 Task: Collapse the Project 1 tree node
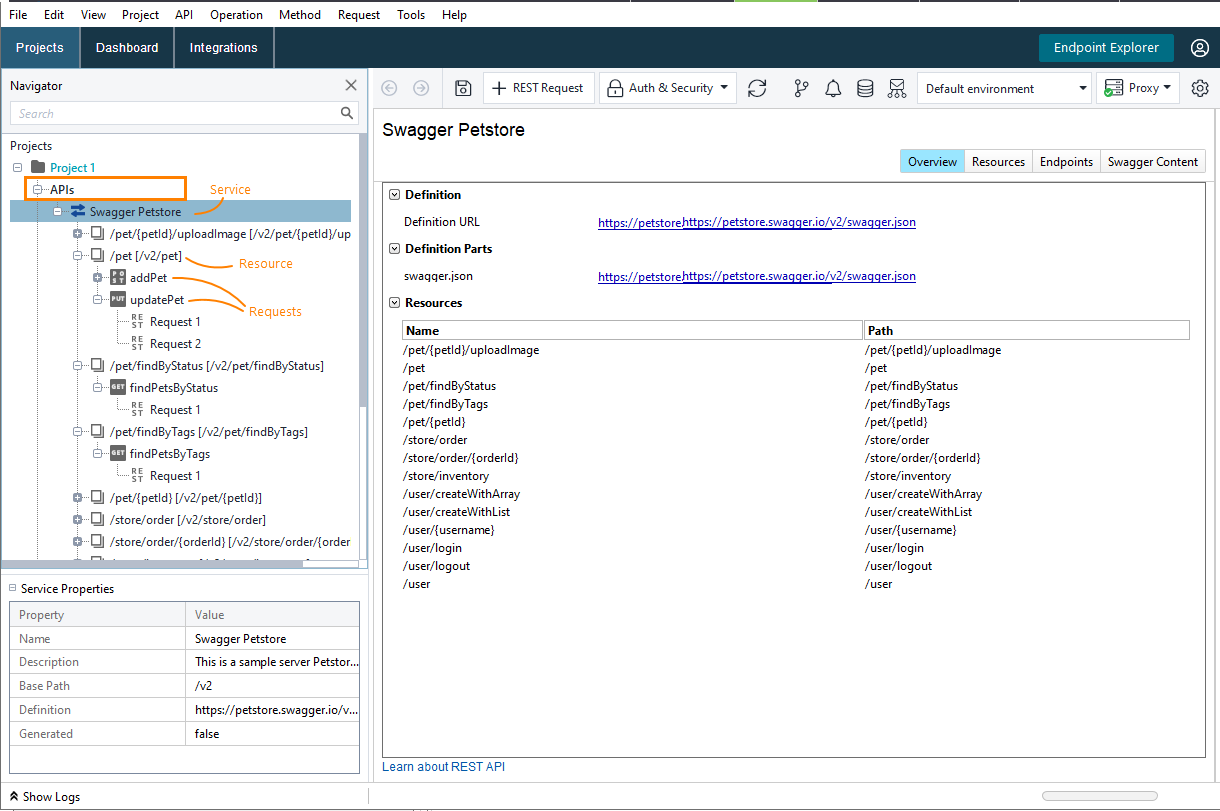tap(17, 167)
